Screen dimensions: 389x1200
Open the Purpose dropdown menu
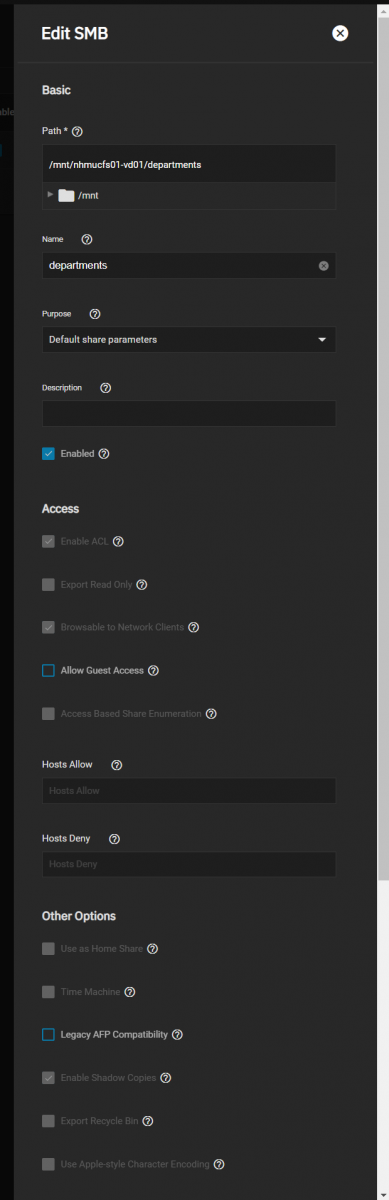coord(189,339)
